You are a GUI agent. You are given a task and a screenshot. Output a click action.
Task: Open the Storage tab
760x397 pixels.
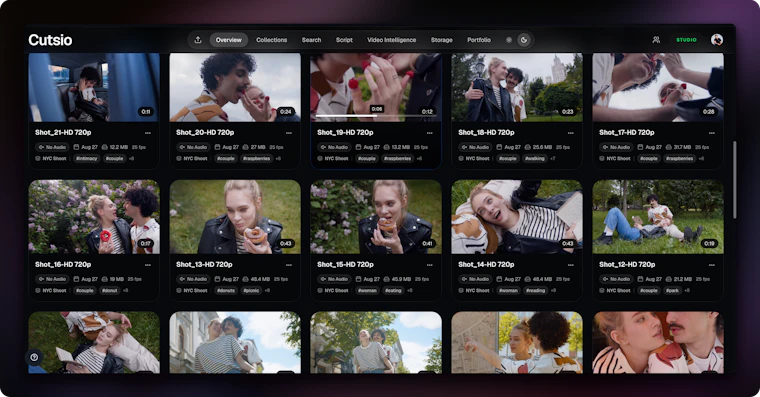coord(442,40)
